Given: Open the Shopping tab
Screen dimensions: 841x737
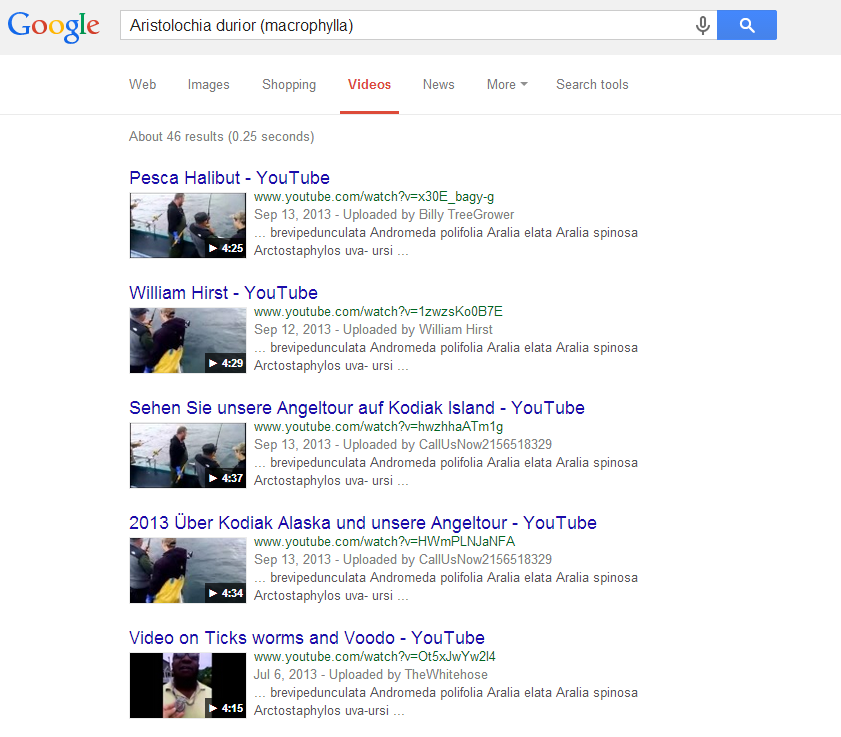Looking at the screenshot, I should click(x=289, y=85).
